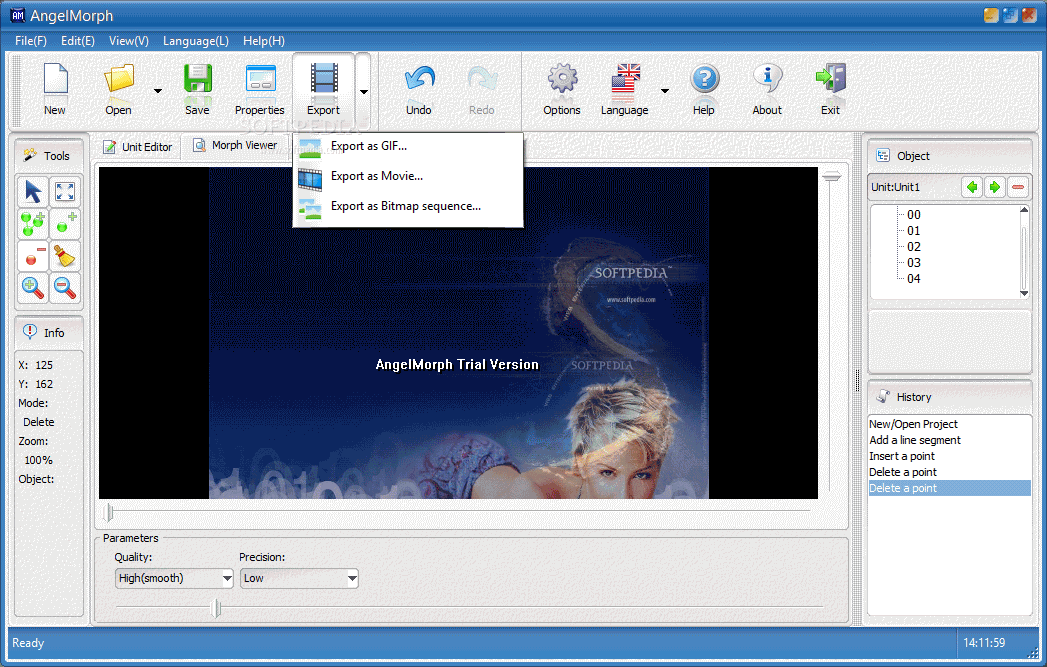Show the About dialog

[767, 89]
